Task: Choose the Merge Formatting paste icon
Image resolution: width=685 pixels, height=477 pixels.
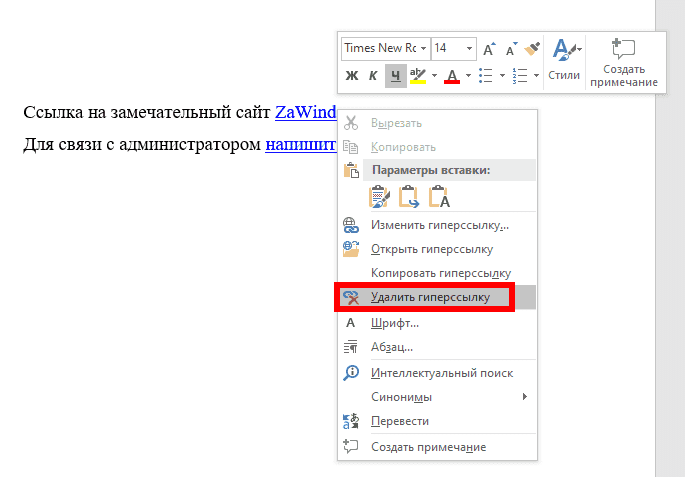Action: tap(409, 197)
